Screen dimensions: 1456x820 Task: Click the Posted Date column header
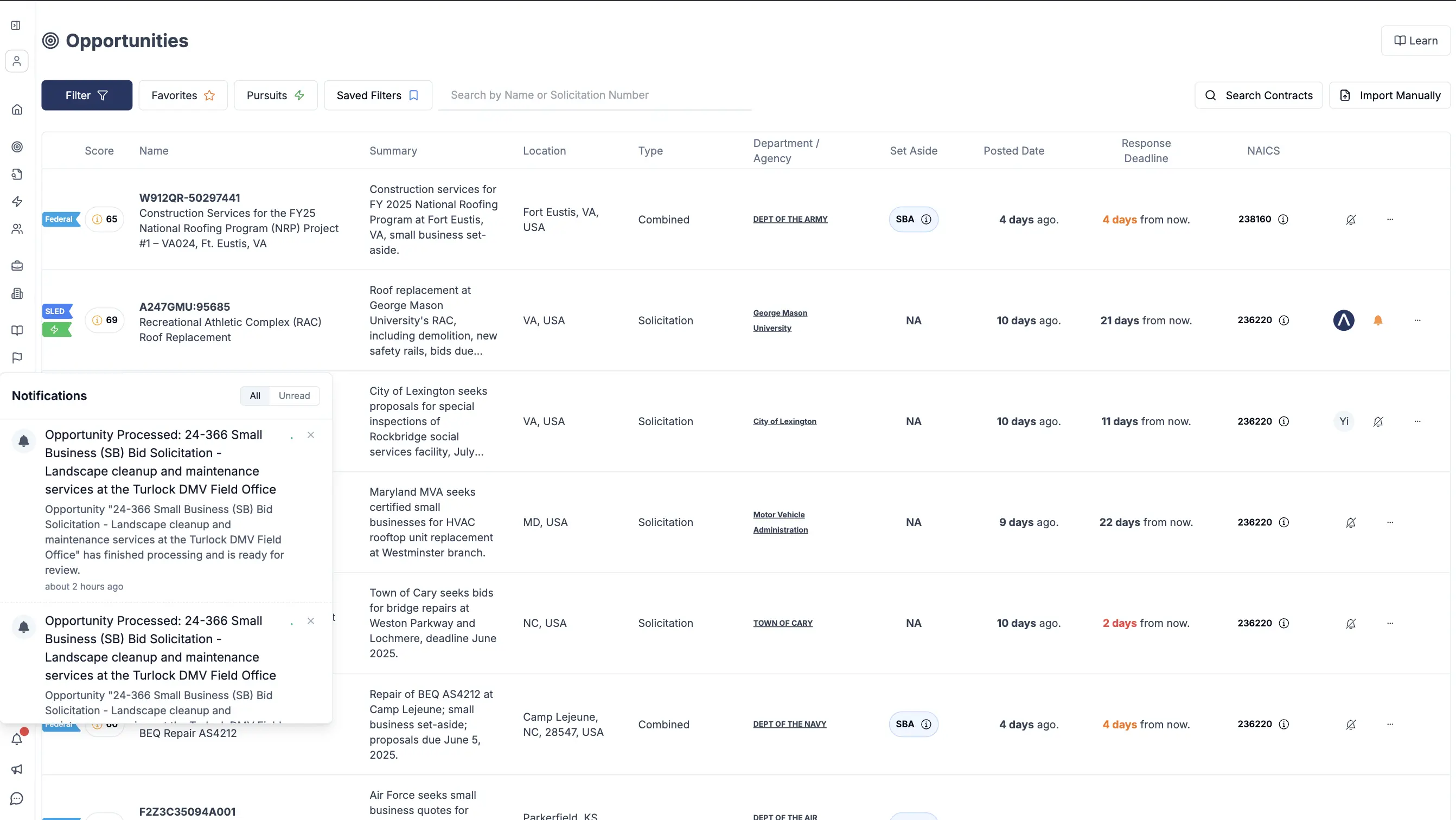1013,151
